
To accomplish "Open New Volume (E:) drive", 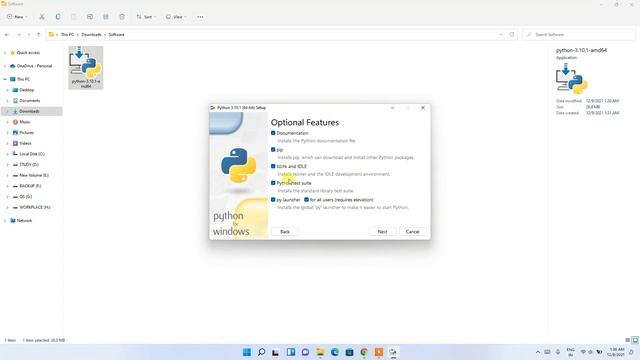I will (34, 175).
